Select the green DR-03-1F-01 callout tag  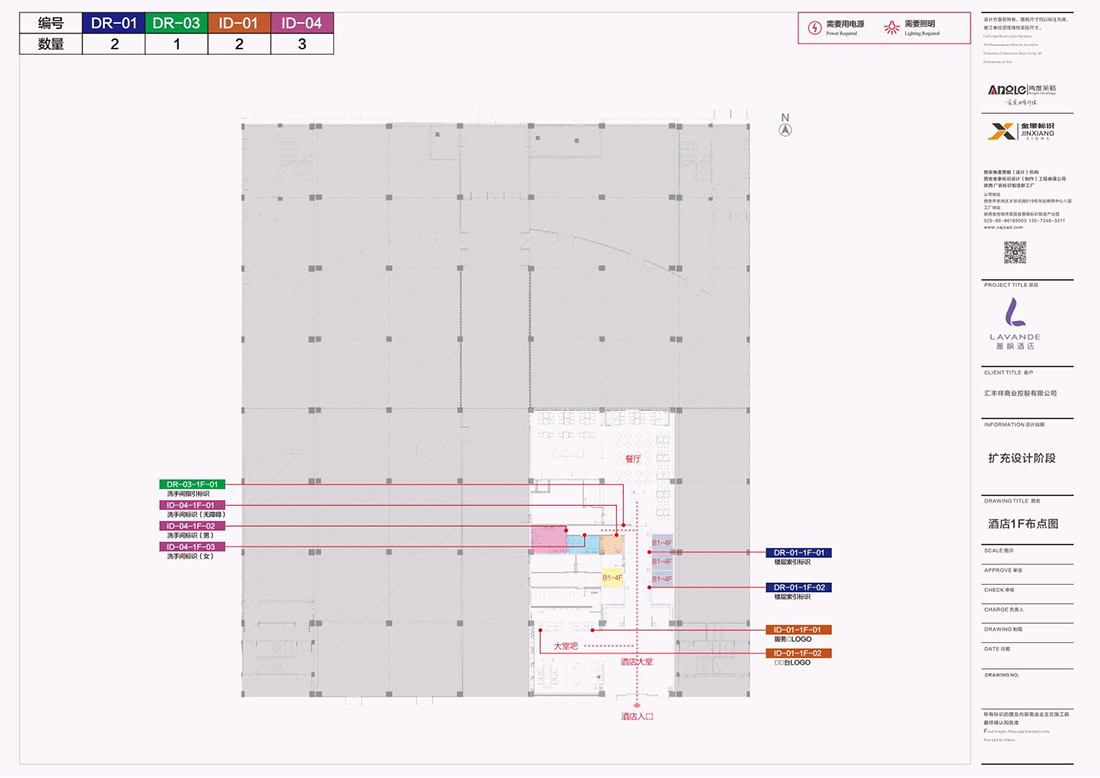[x=199, y=484]
